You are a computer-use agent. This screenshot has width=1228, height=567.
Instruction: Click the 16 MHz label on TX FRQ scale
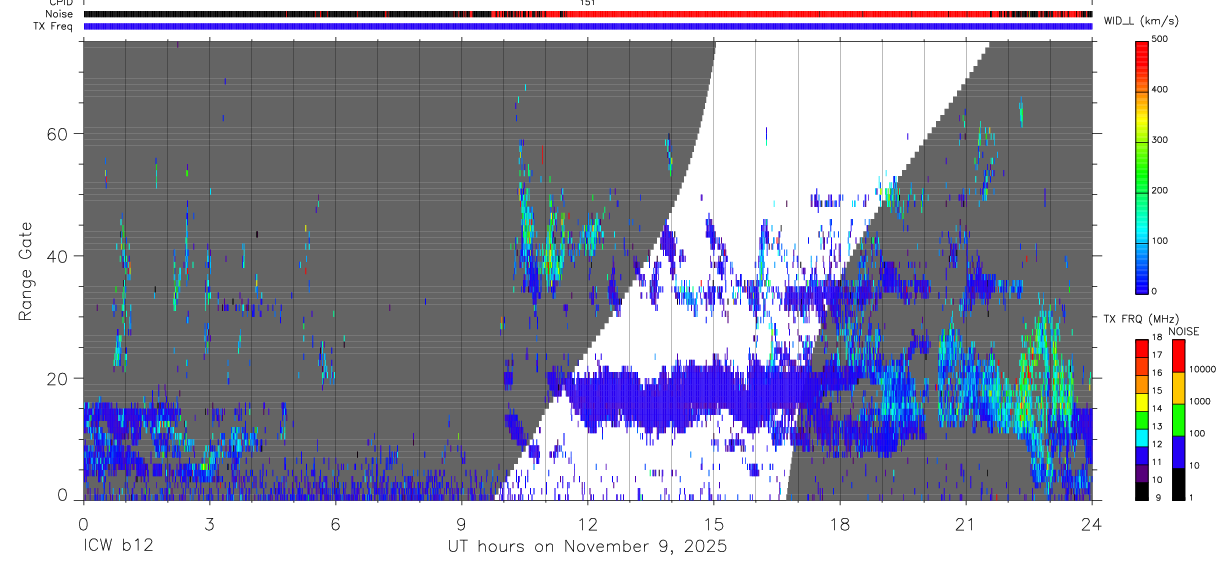click(x=1159, y=373)
